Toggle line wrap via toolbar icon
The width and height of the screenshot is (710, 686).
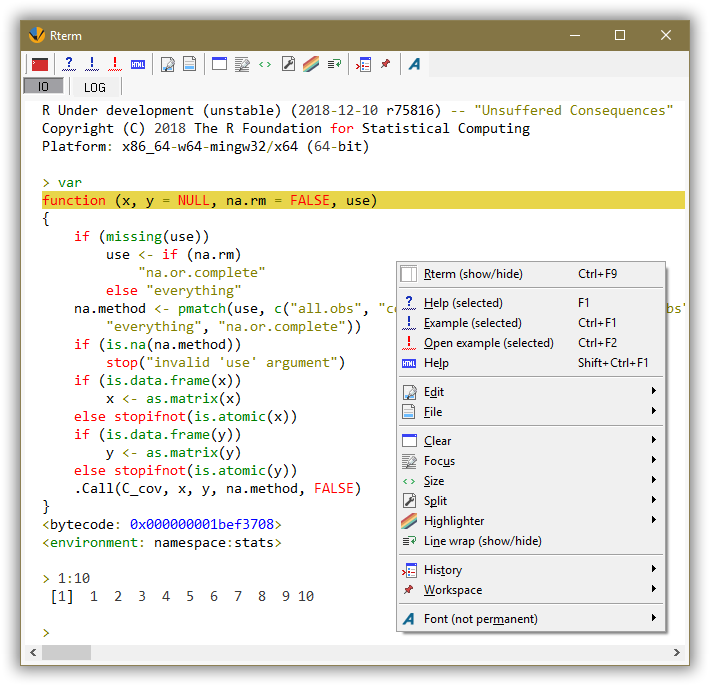(334, 64)
